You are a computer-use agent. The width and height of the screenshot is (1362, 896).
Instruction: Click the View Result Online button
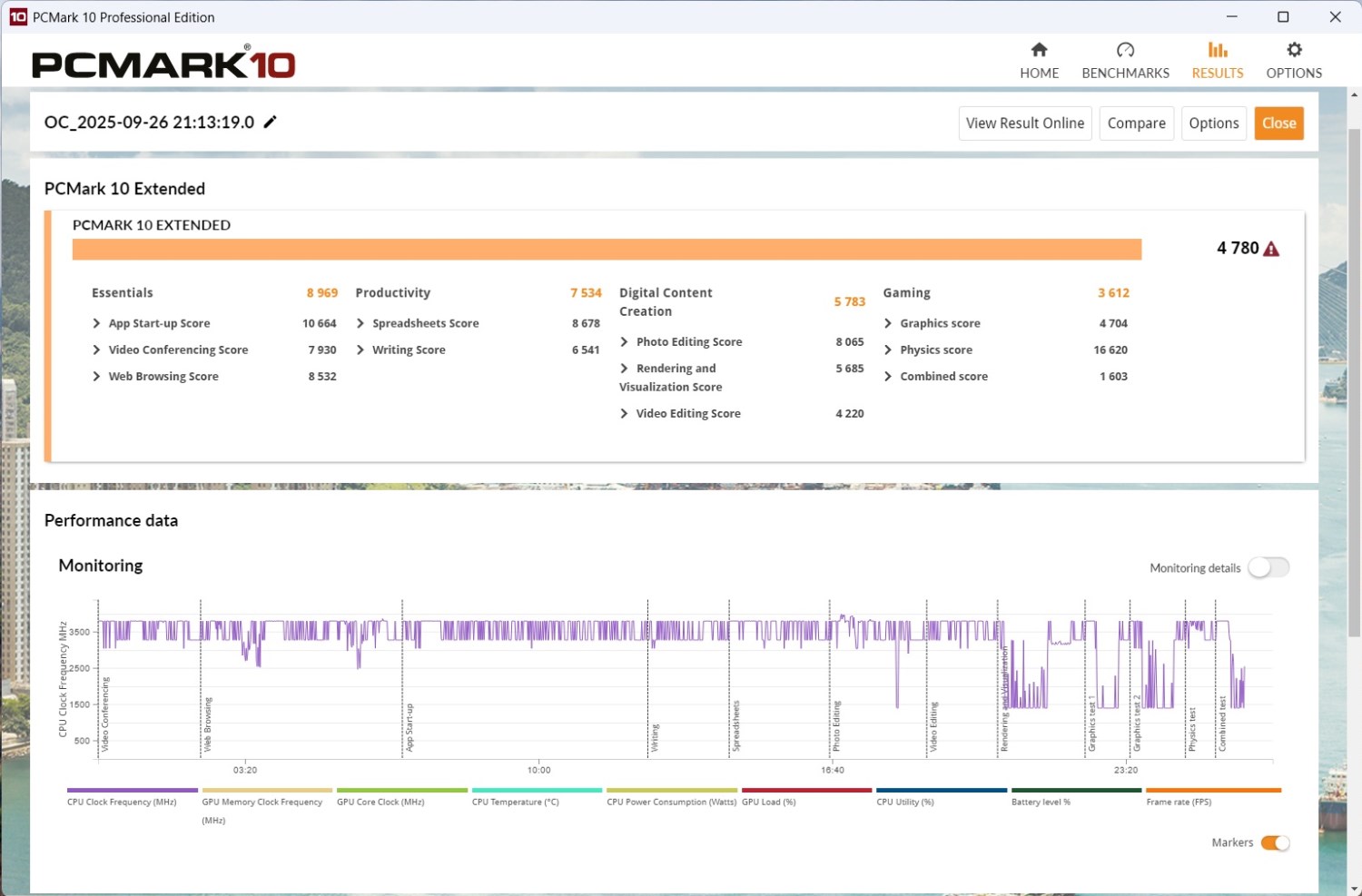click(1024, 123)
